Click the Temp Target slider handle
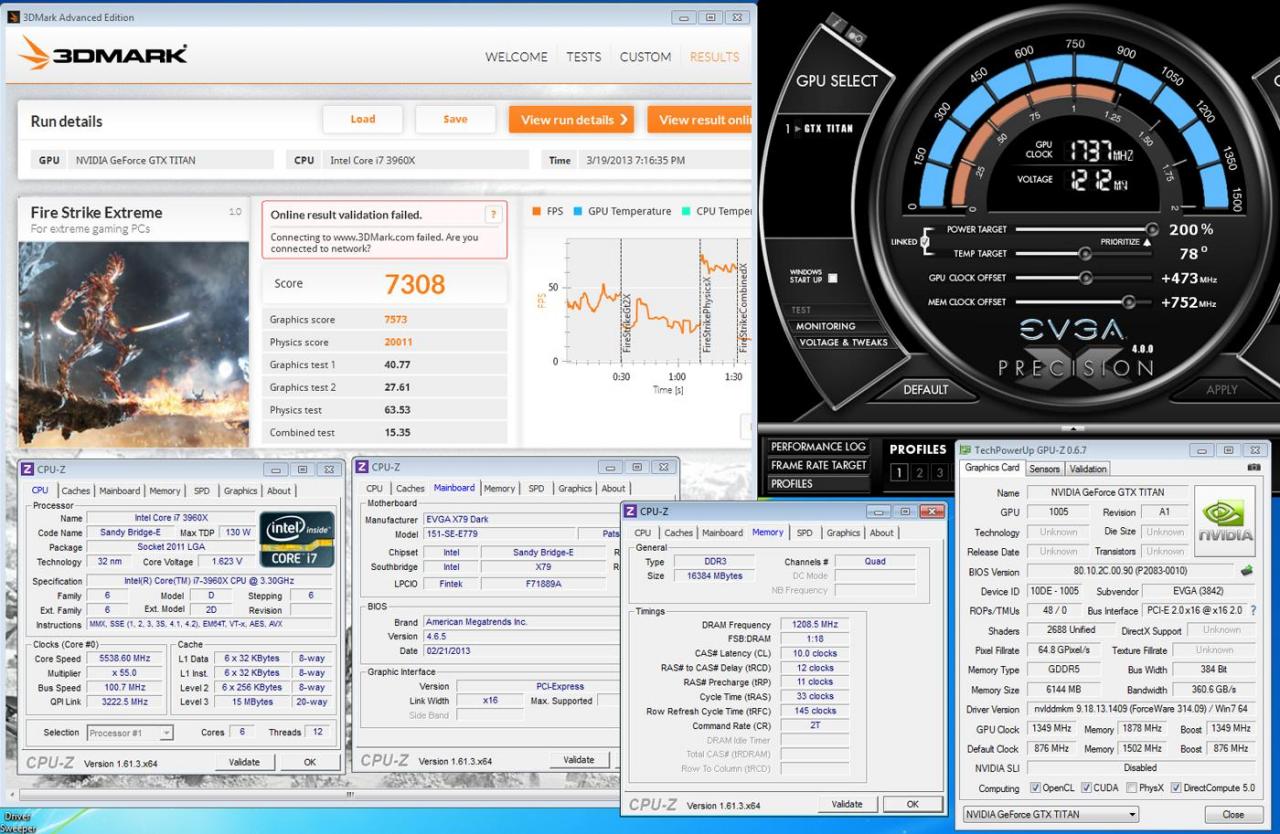1280x834 pixels. (1085, 253)
